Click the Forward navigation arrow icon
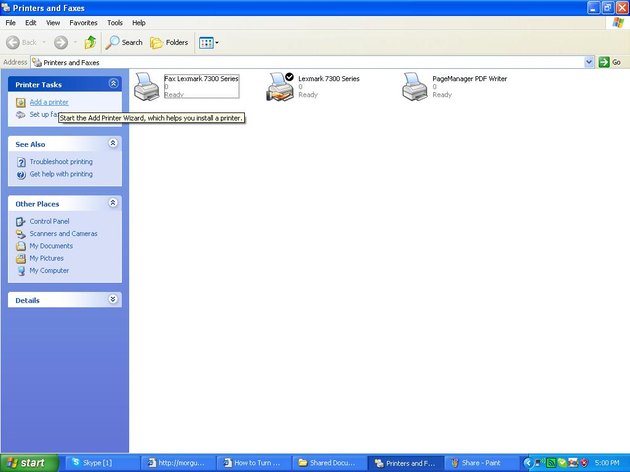630x472 pixels. point(61,42)
